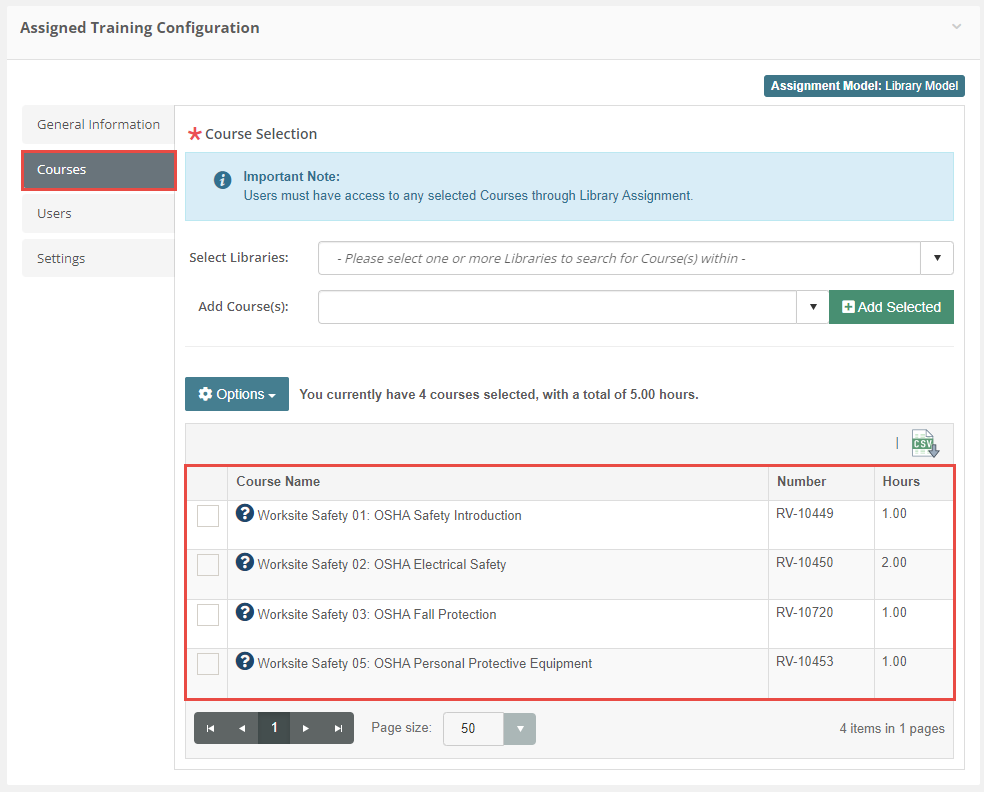Click Worksite Safety 01: OSHA Safety Introduction

(x=390, y=515)
